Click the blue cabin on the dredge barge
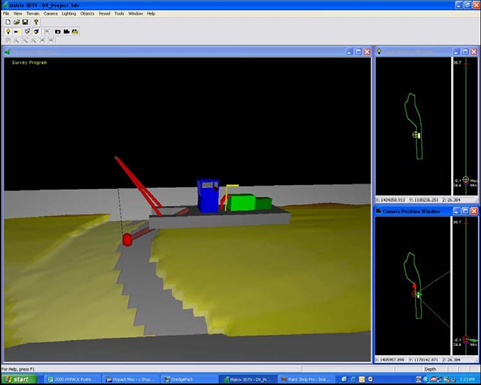Viewport: 481px width, 385px height. pyautogui.click(x=208, y=196)
